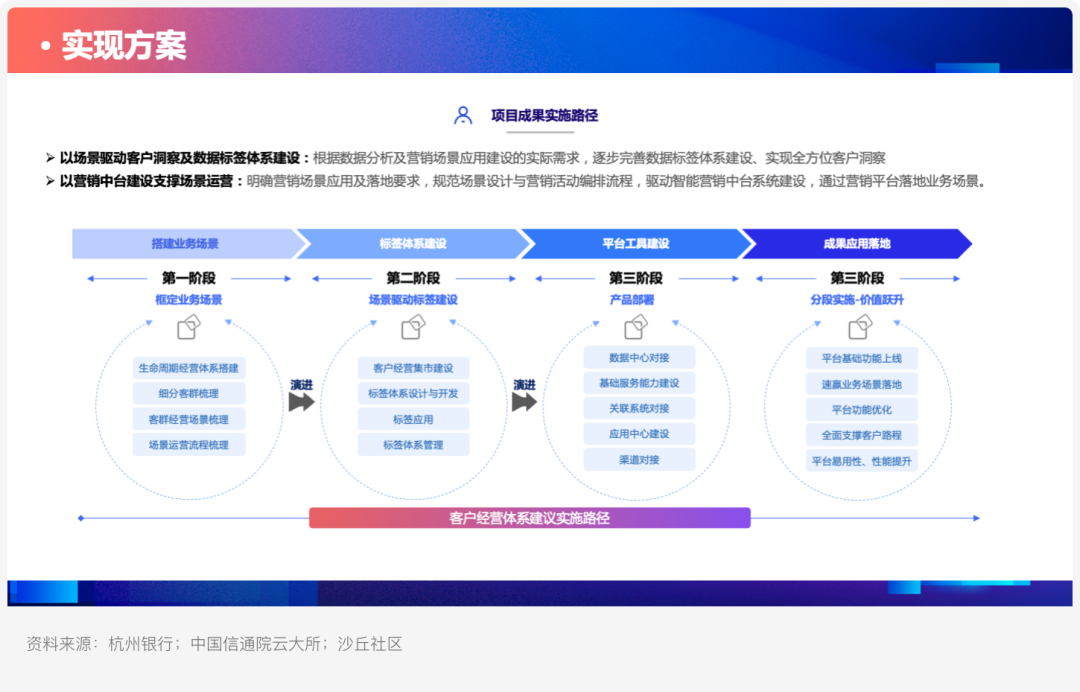Select the 平台工具建设 chevron step
The image size is (1080, 692).
tap(636, 244)
